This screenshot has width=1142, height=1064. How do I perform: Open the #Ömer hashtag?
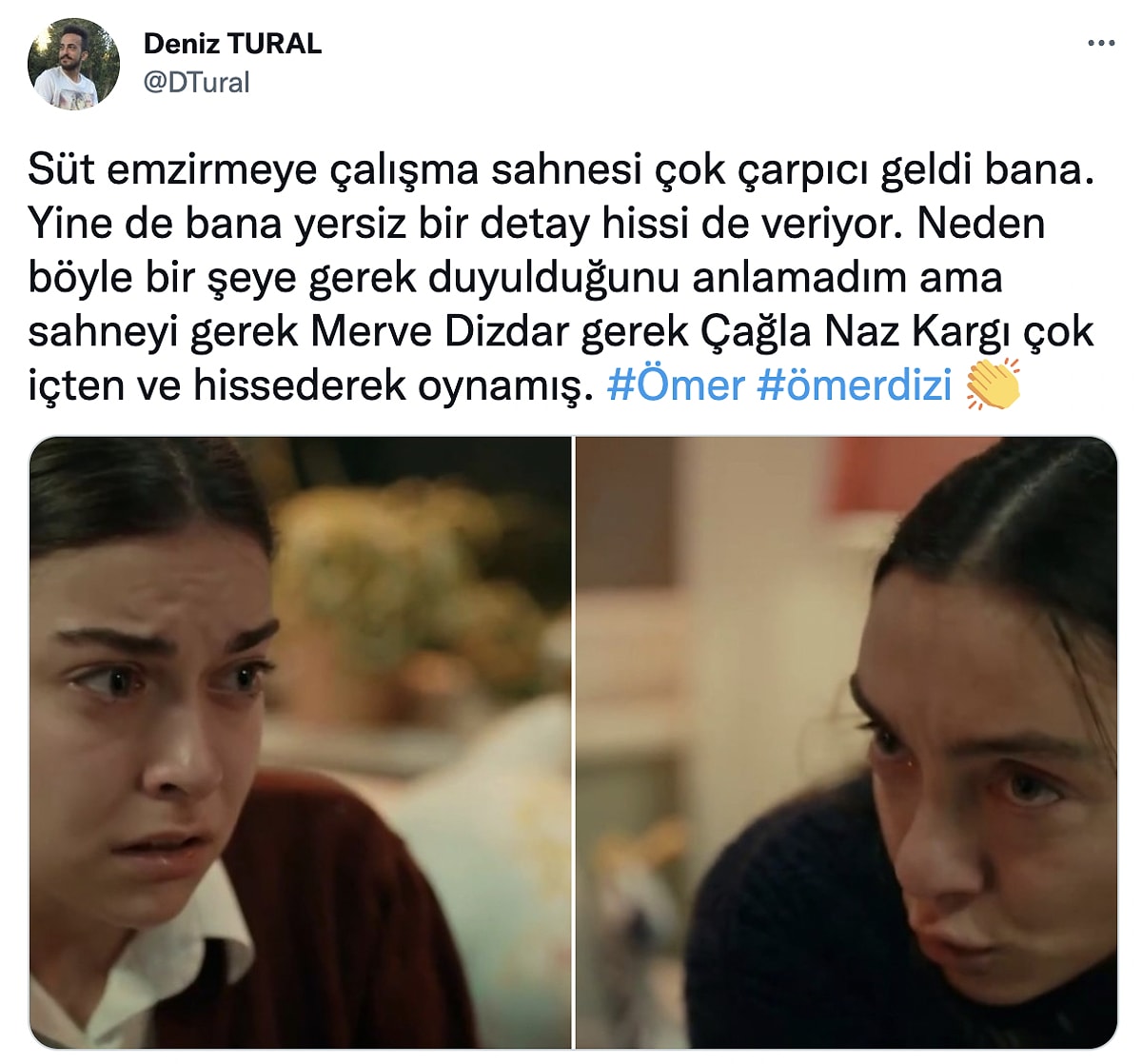[676, 385]
